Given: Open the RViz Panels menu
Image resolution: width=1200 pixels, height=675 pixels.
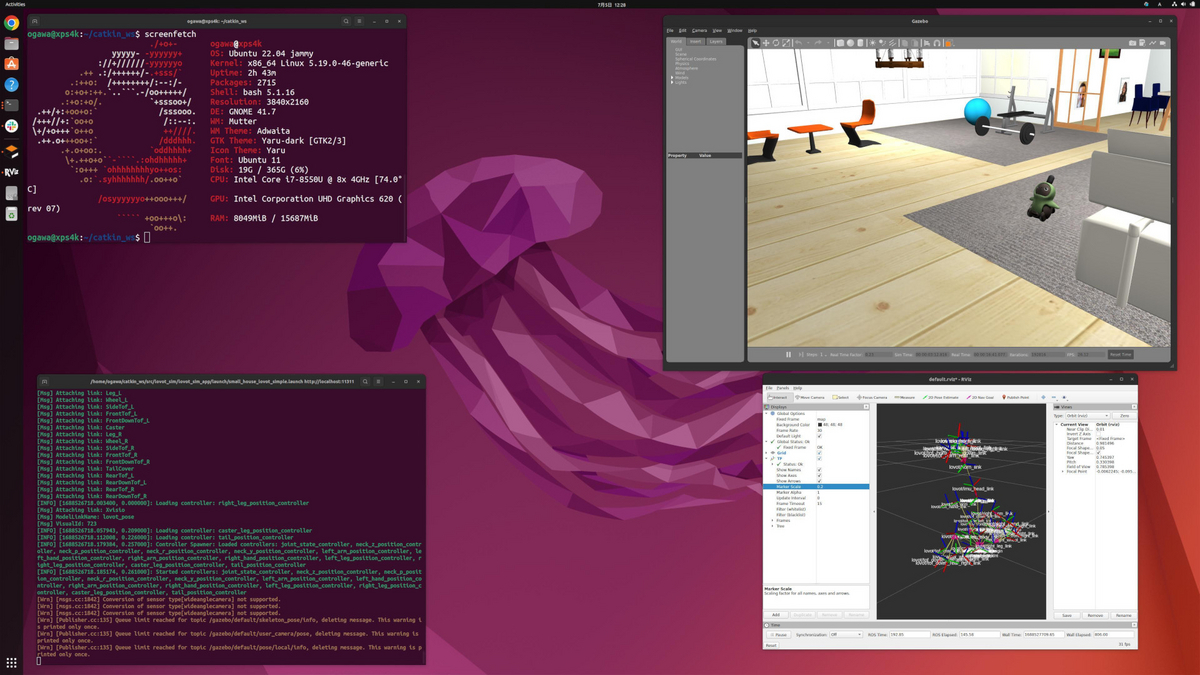Looking at the screenshot, I should click(782, 388).
